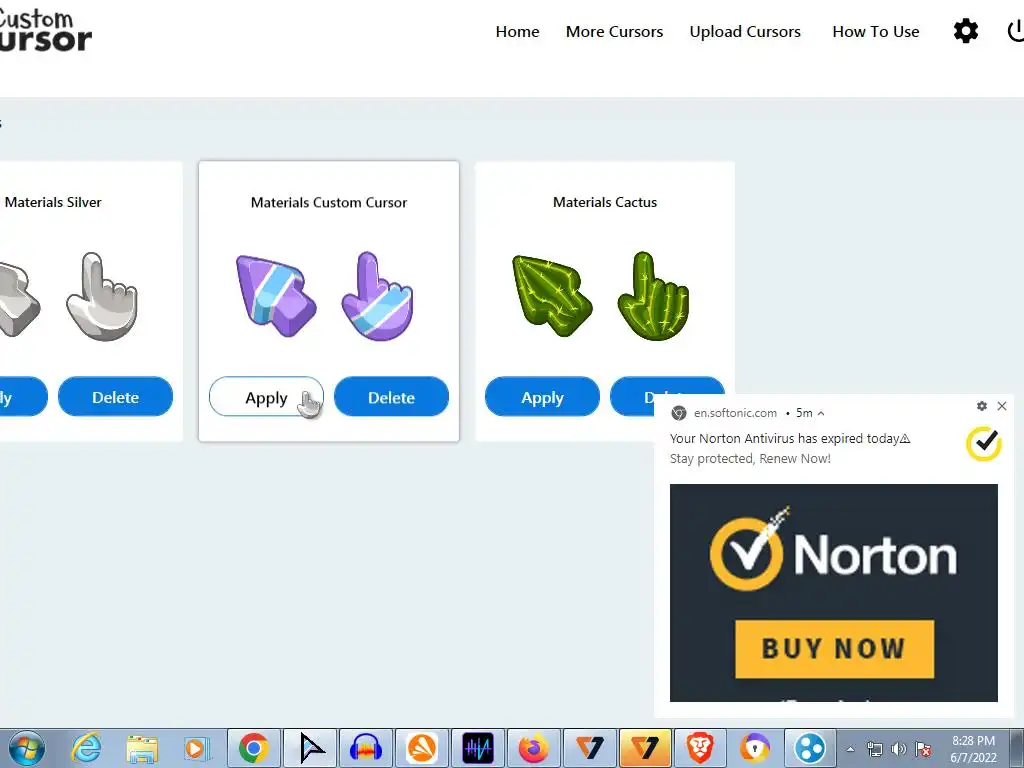Click the Custom Cursor logo
Image resolution: width=1024 pixels, height=768 pixels.
click(x=44, y=30)
